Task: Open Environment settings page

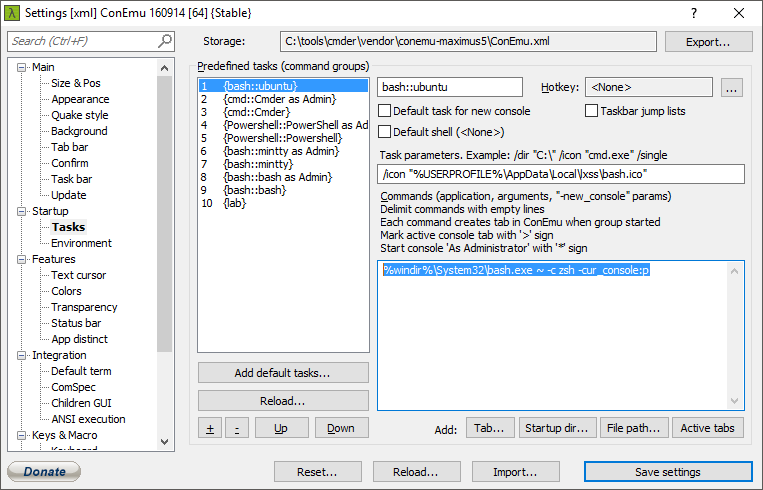Action: point(81,243)
